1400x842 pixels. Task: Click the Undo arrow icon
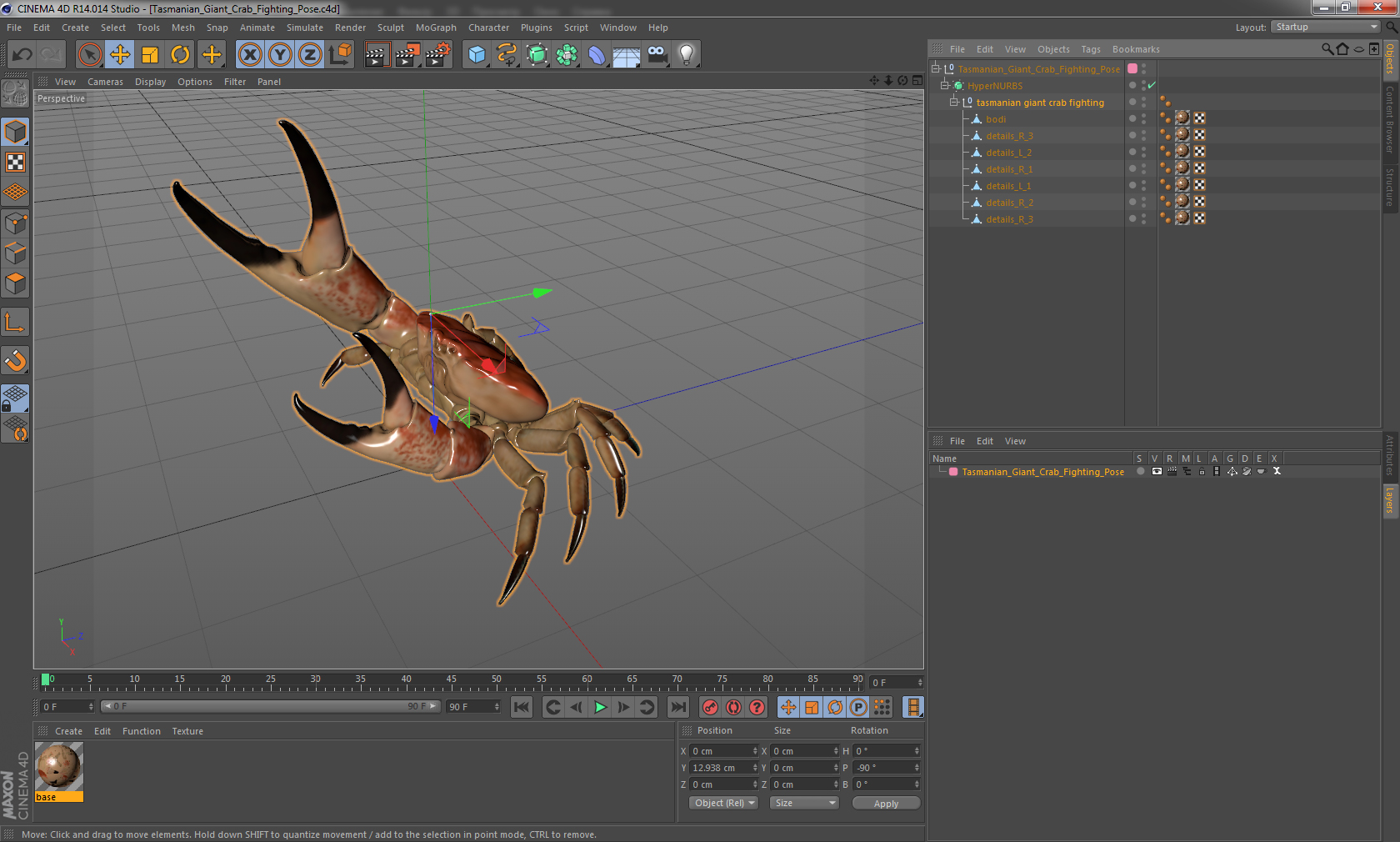(x=22, y=55)
